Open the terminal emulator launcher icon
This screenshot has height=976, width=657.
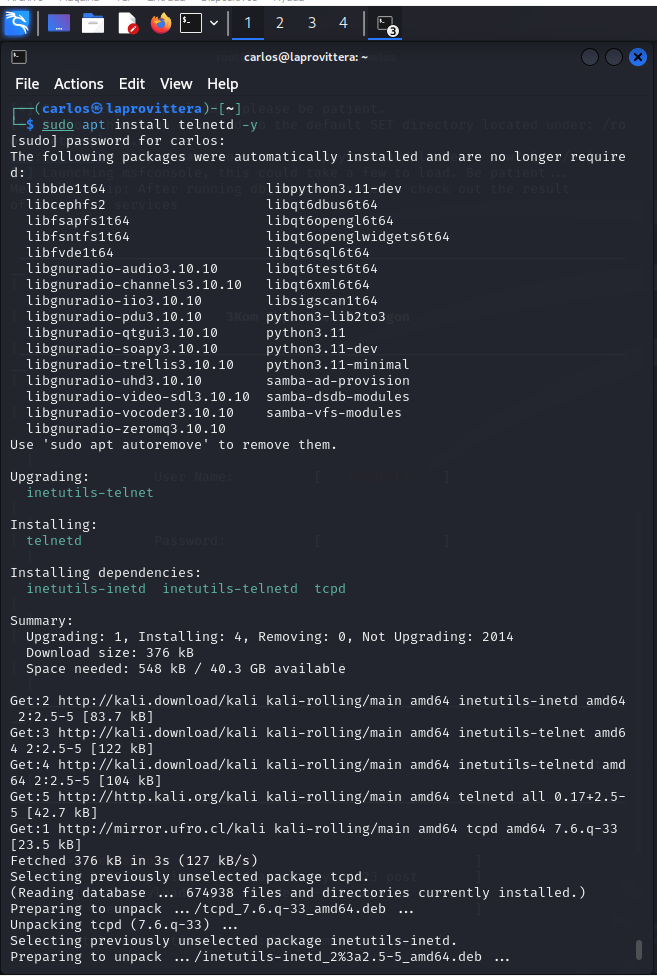tap(191, 23)
